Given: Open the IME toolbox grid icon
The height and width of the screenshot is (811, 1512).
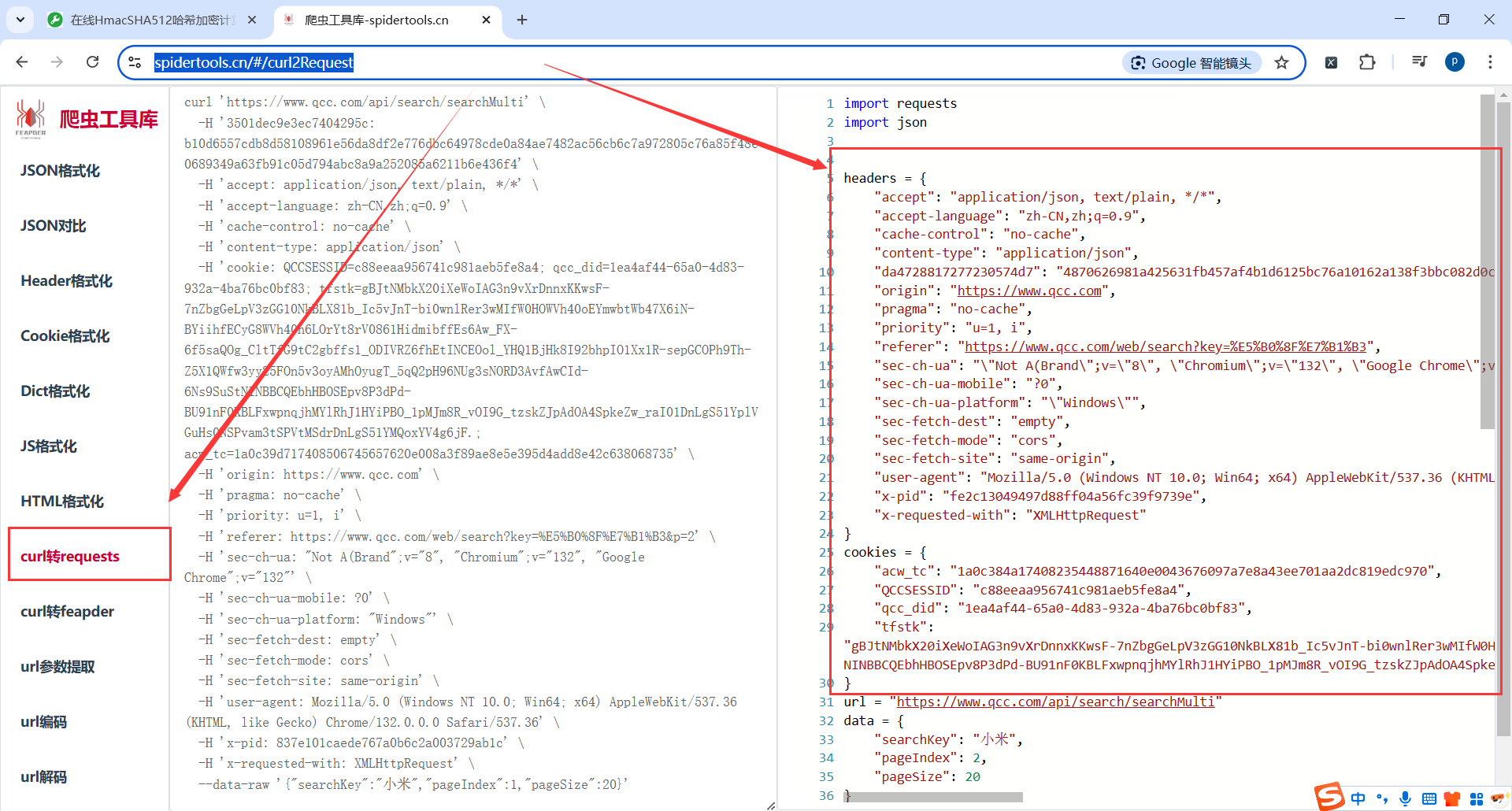Looking at the screenshot, I should [x=1476, y=799].
